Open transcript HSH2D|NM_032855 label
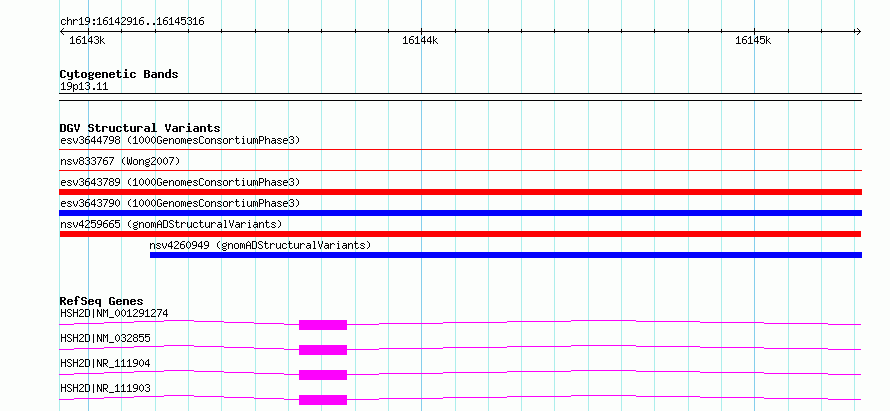Screen dimensions: 890x411 point(105,338)
